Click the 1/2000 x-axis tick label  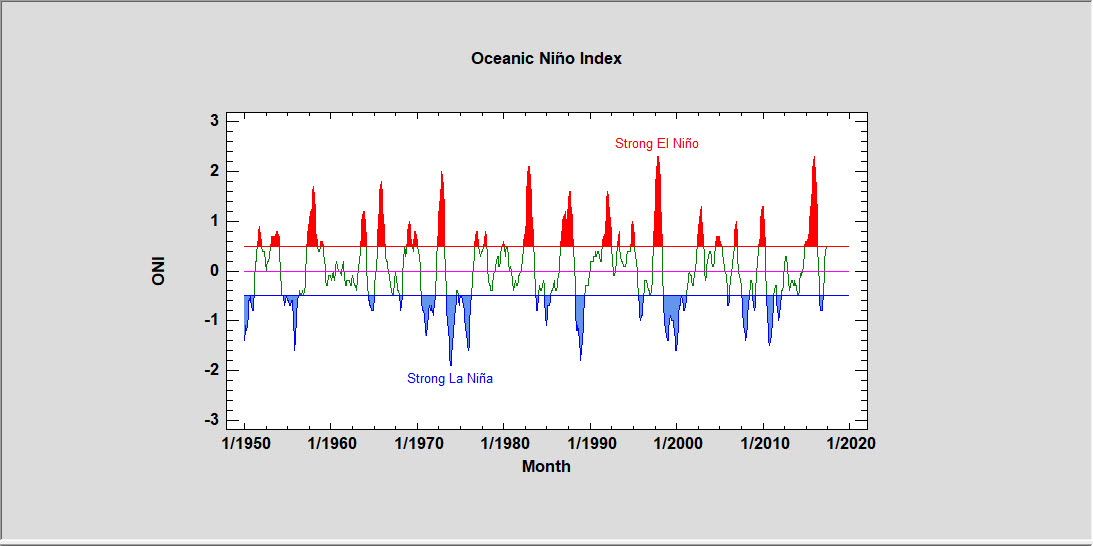pos(677,444)
